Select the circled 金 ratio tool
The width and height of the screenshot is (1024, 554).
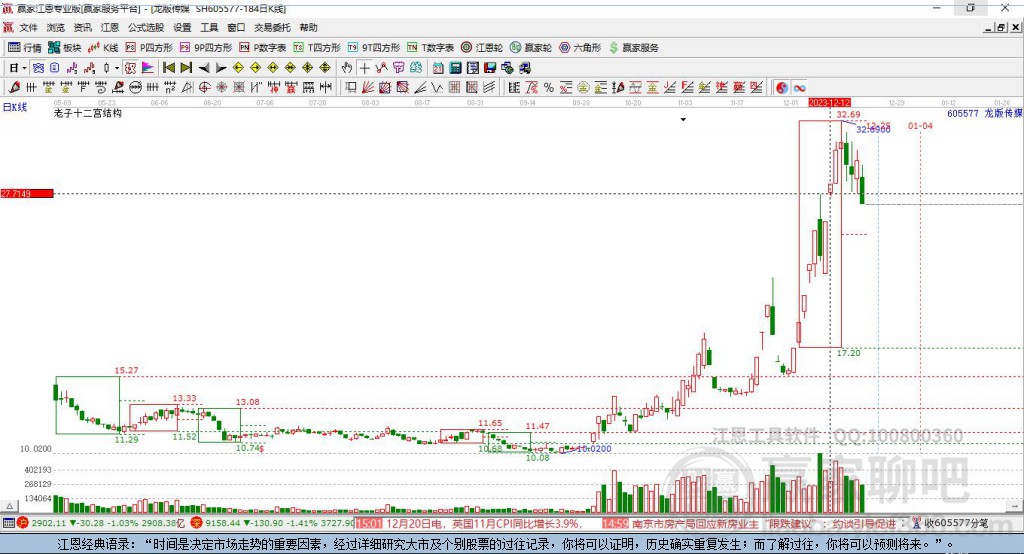point(583,88)
